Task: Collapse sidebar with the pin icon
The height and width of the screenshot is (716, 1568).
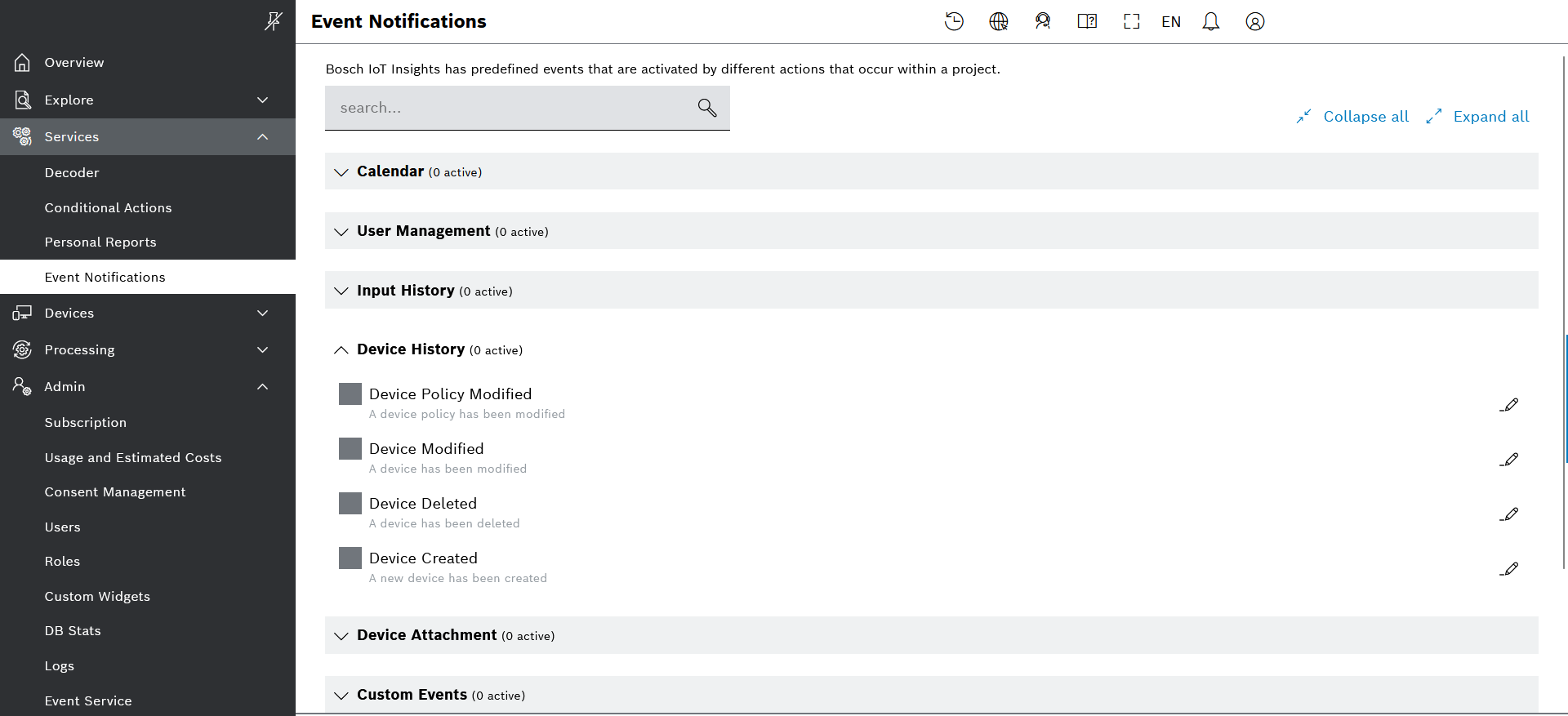Action: pos(273,21)
